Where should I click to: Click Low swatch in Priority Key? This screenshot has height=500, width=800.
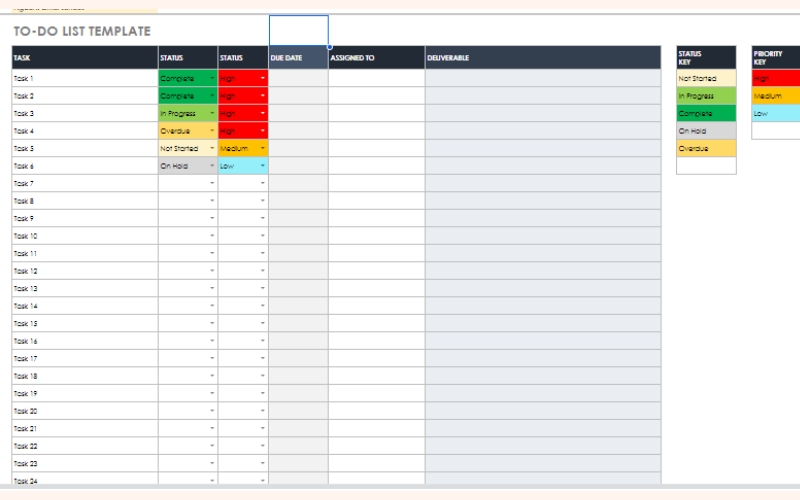tap(776, 113)
